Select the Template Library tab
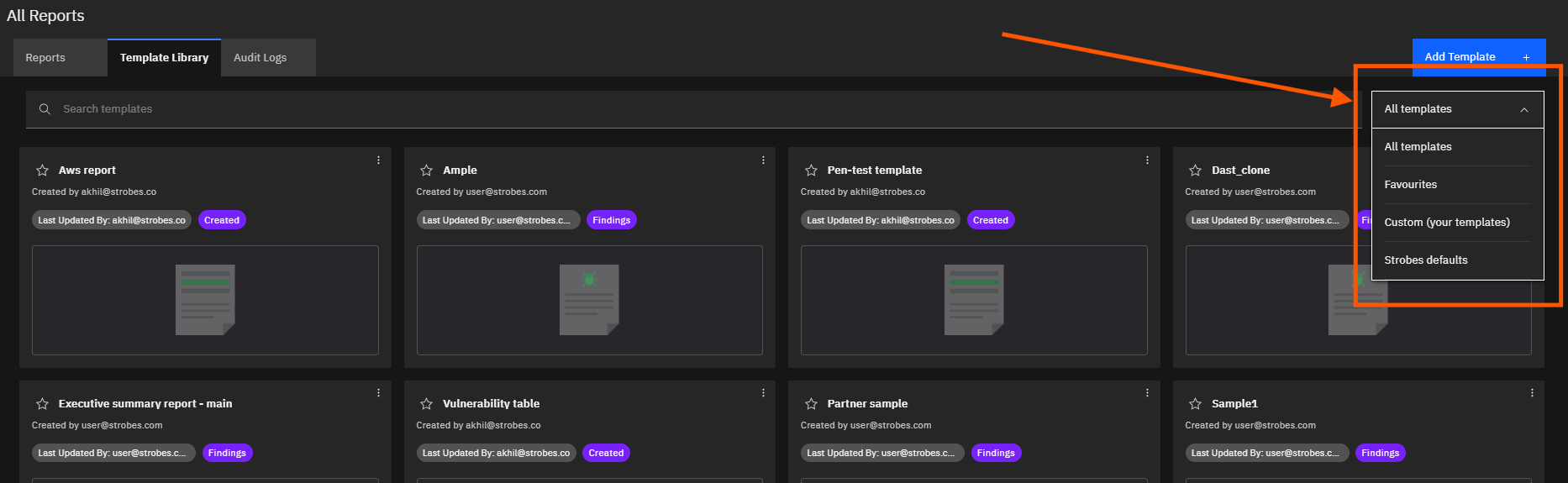This screenshot has width=1568, height=483. (x=164, y=58)
